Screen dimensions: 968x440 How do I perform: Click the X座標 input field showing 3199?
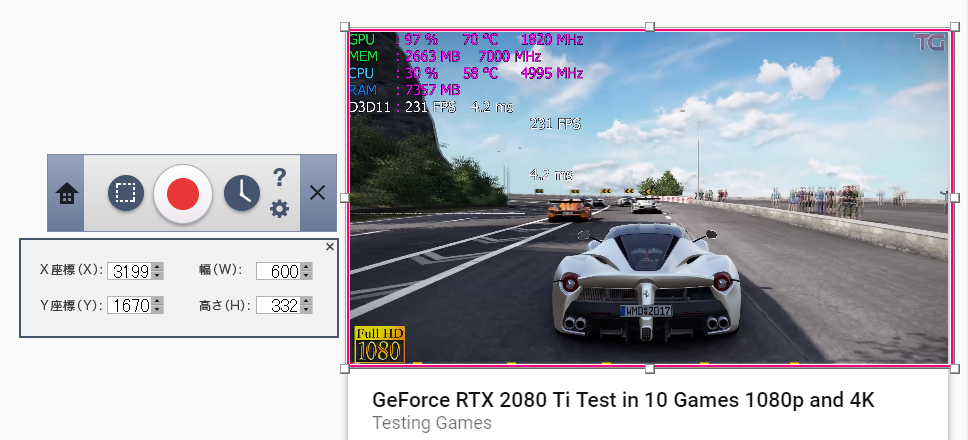130,271
